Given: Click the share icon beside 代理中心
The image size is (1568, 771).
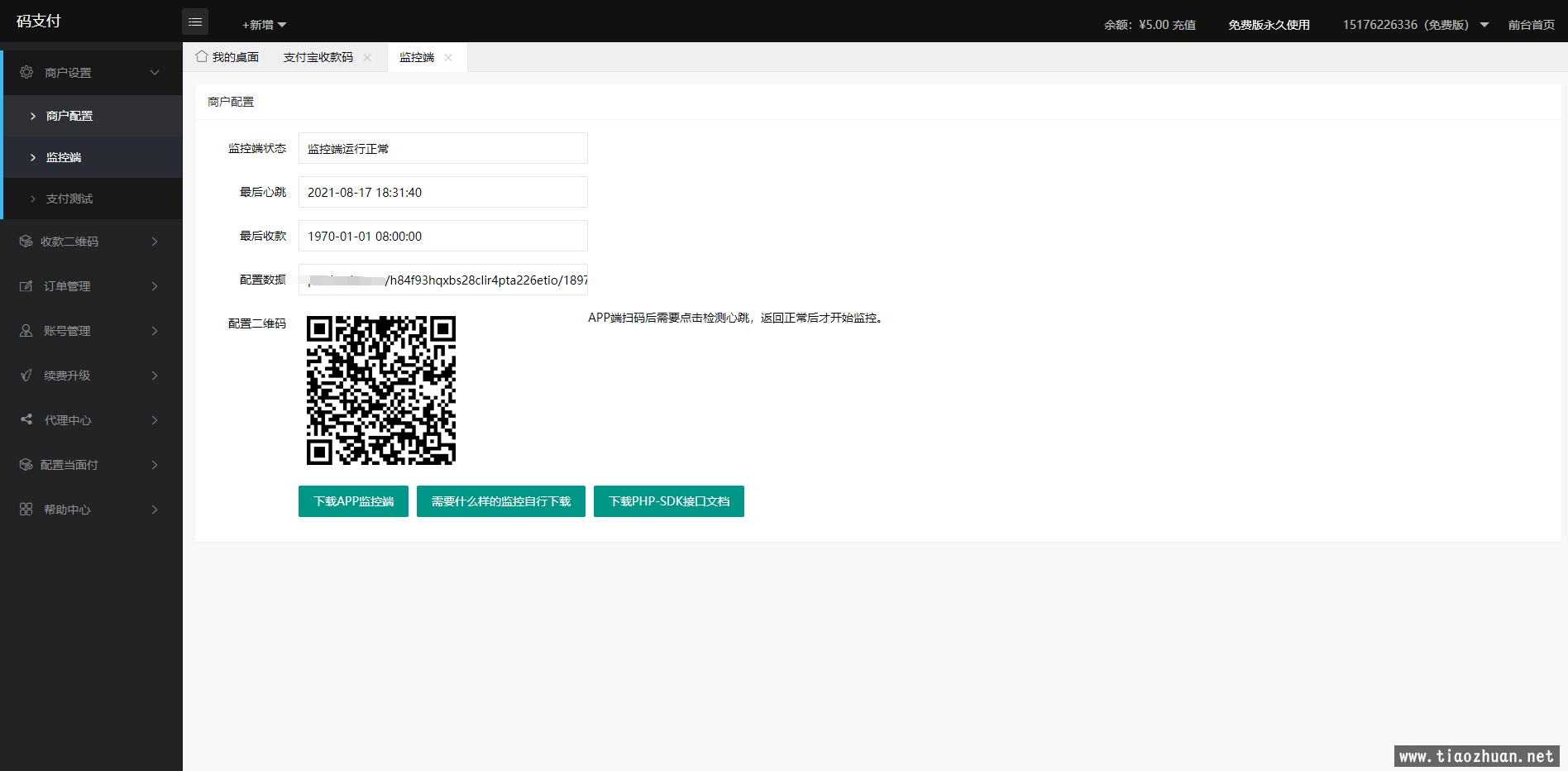Looking at the screenshot, I should coord(26,420).
